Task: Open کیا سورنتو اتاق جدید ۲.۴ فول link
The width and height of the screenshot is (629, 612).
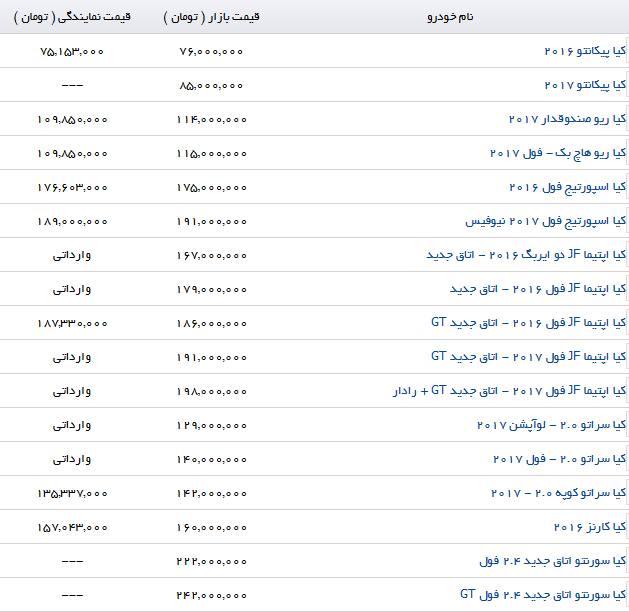Action: coord(552,561)
